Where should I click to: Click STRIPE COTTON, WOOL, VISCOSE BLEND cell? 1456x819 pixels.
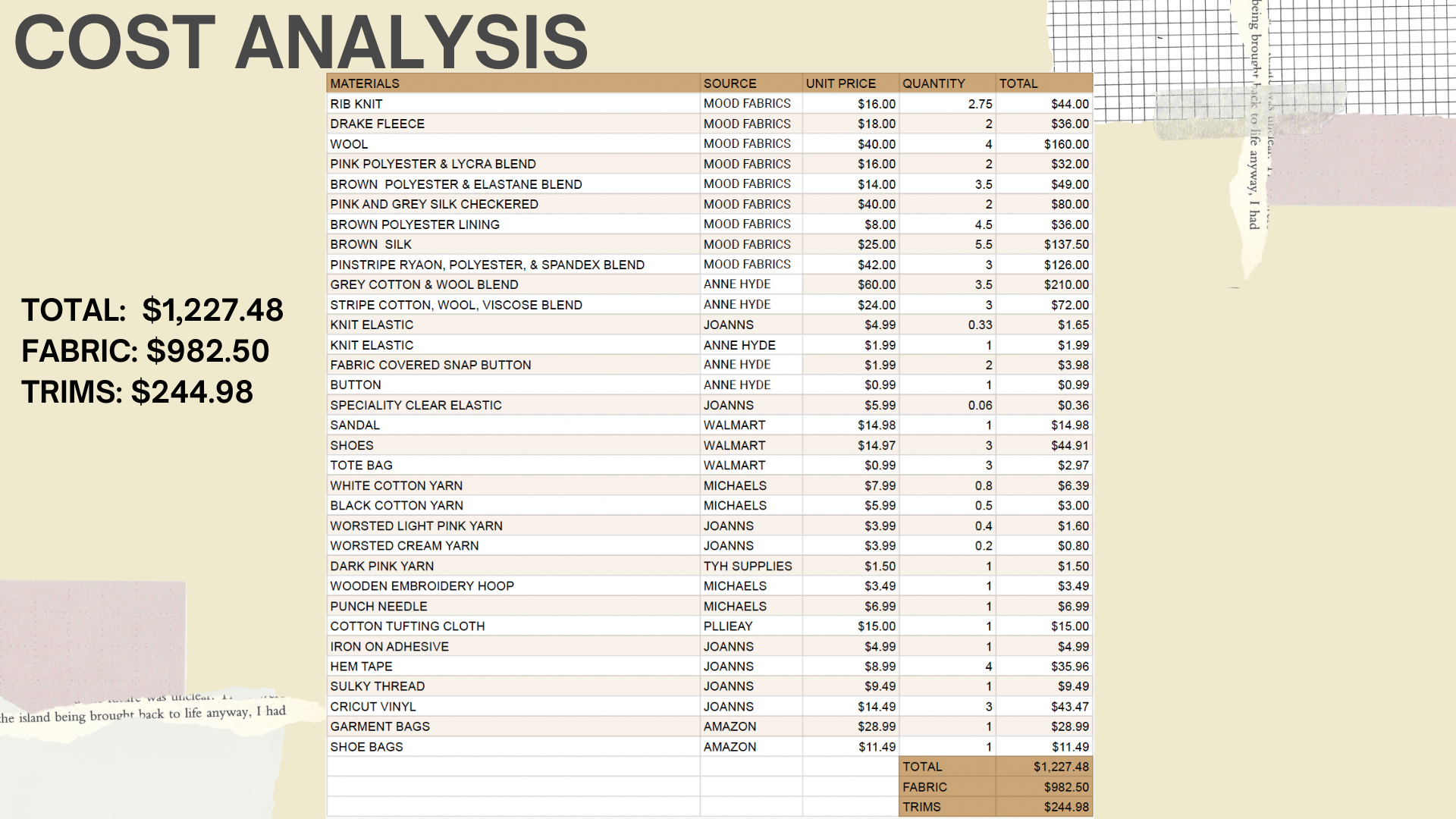[x=513, y=305]
